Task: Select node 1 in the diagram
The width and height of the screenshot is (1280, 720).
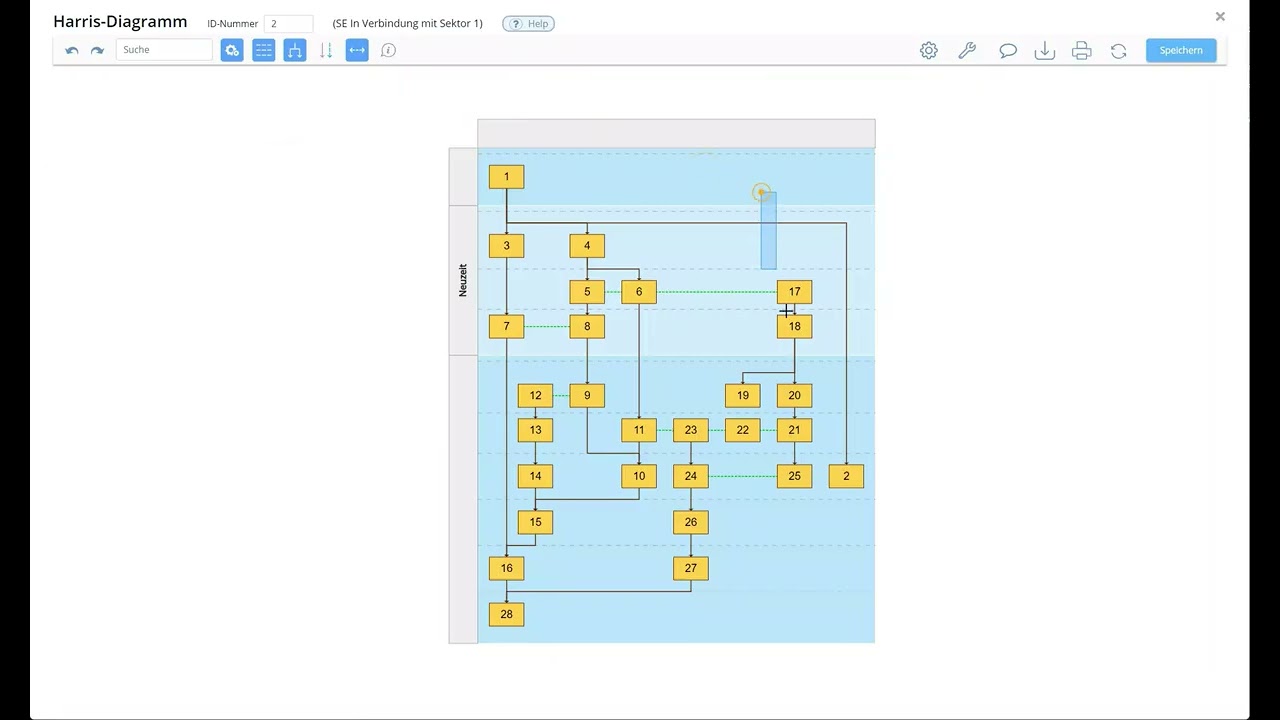Action: 506,177
